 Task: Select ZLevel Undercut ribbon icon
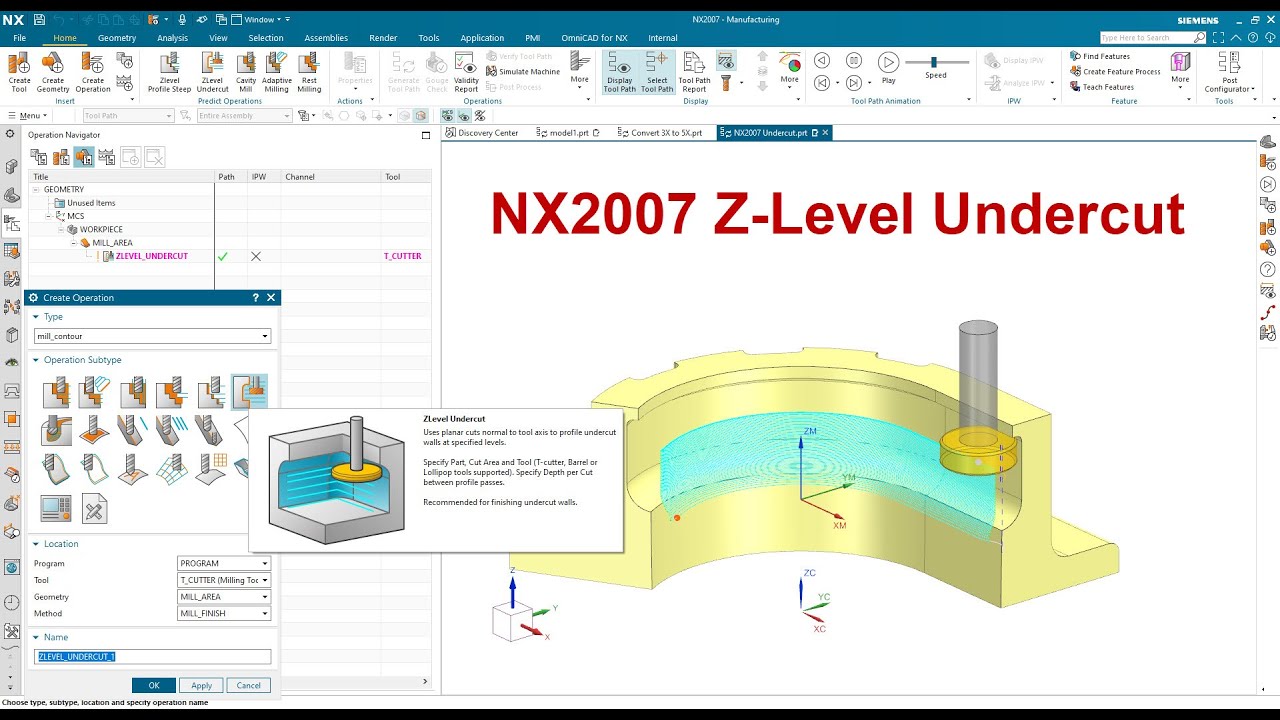pos(213,72)
